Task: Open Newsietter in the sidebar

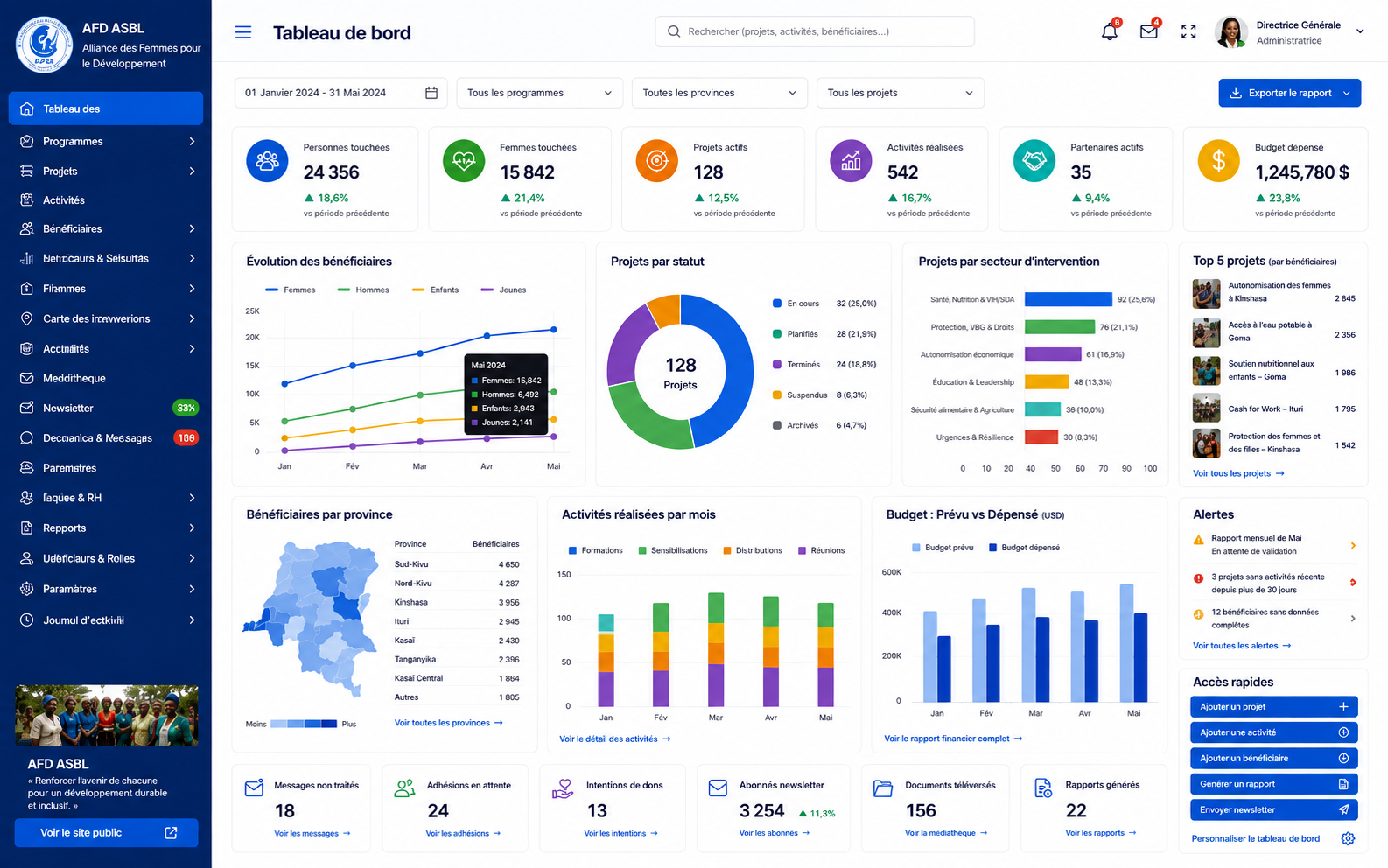Action: (106, 408)
